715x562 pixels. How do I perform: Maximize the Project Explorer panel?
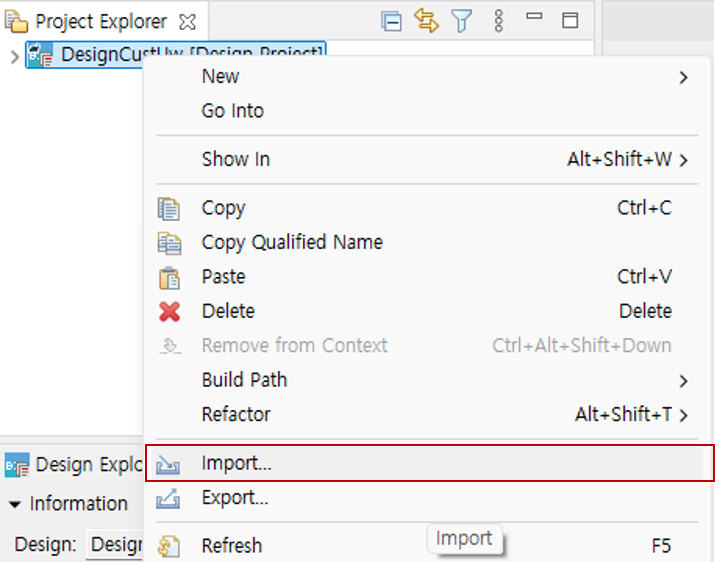point(570,21)
